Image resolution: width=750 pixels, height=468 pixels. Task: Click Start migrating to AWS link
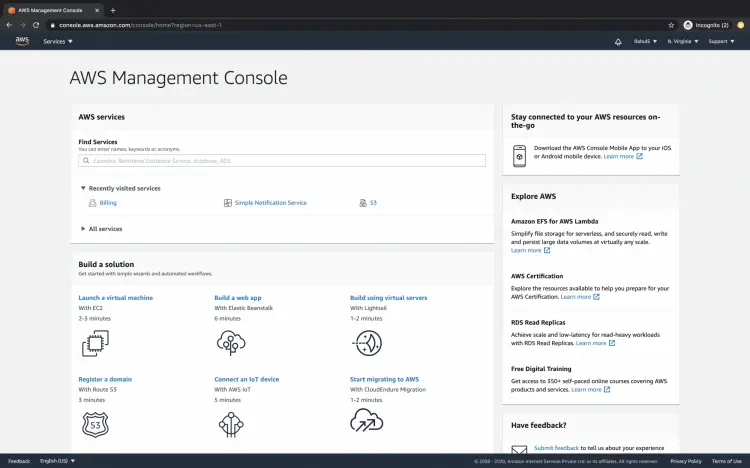[x=384, y=379]
